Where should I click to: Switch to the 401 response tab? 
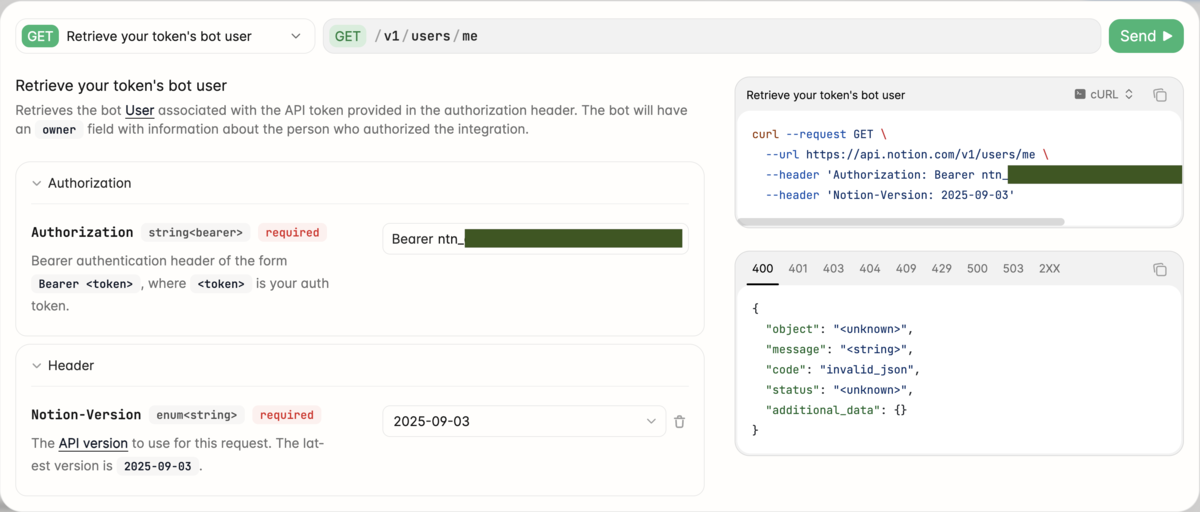(x=798, y=269)
